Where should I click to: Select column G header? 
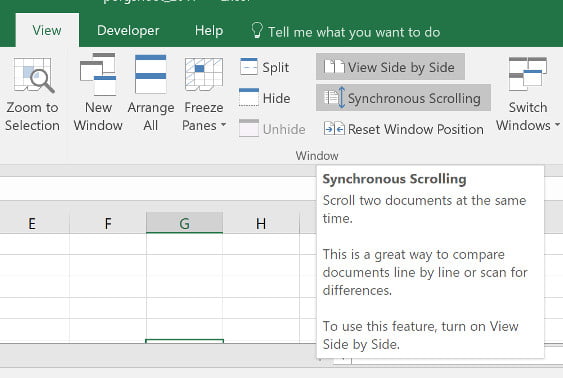click(184, 223)
